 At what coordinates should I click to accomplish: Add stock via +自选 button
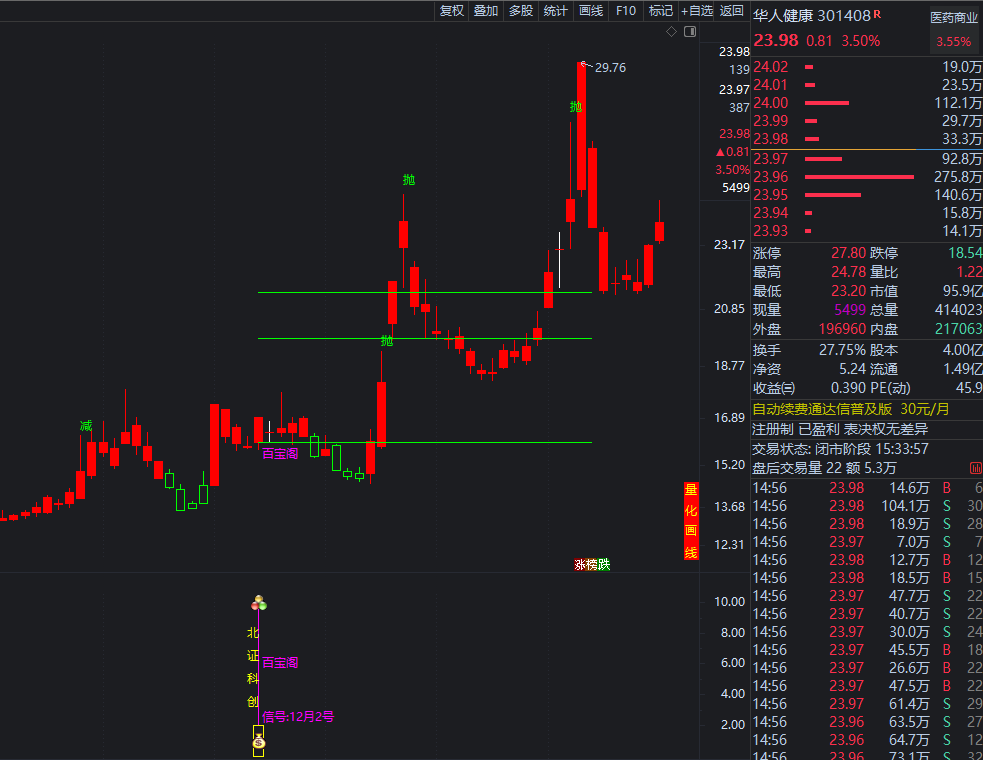[x=697, y=11]
